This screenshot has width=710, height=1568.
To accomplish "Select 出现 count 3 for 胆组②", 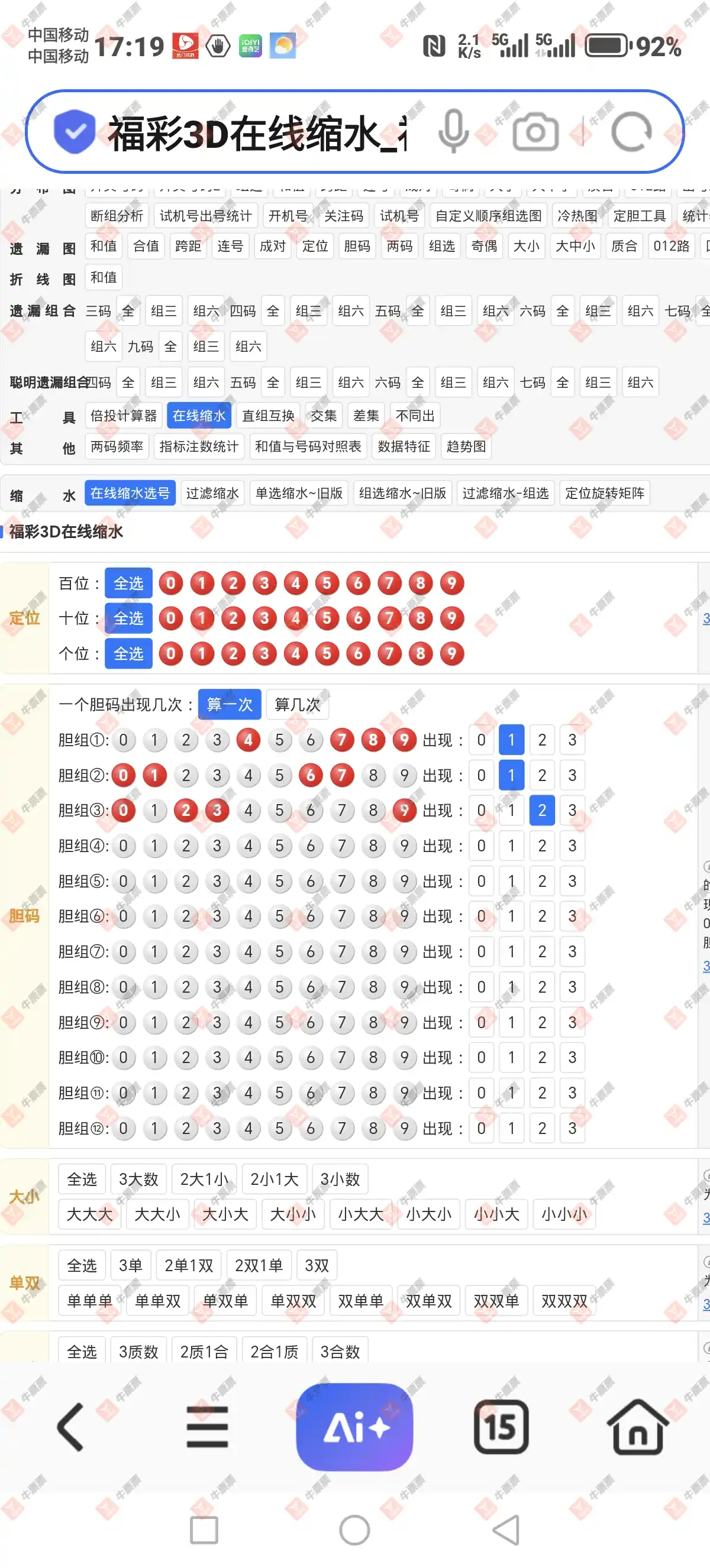I will (x=572, y=776).
